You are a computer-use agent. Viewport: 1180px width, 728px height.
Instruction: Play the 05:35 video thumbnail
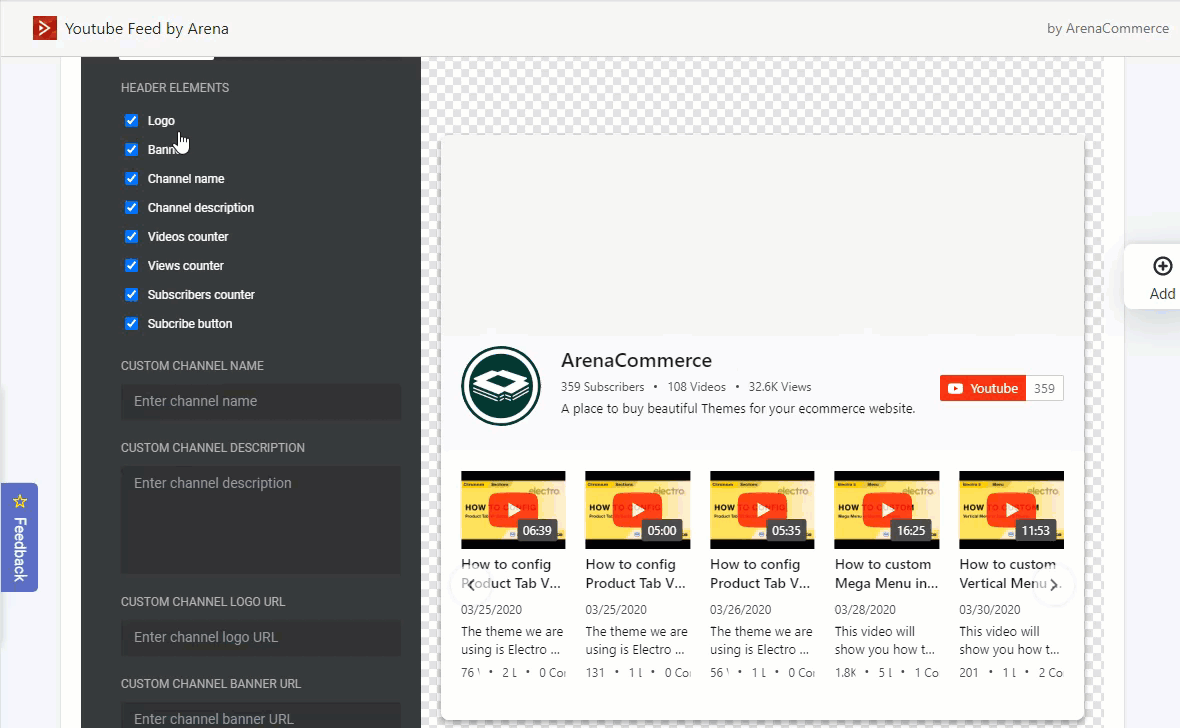(762, 510)
